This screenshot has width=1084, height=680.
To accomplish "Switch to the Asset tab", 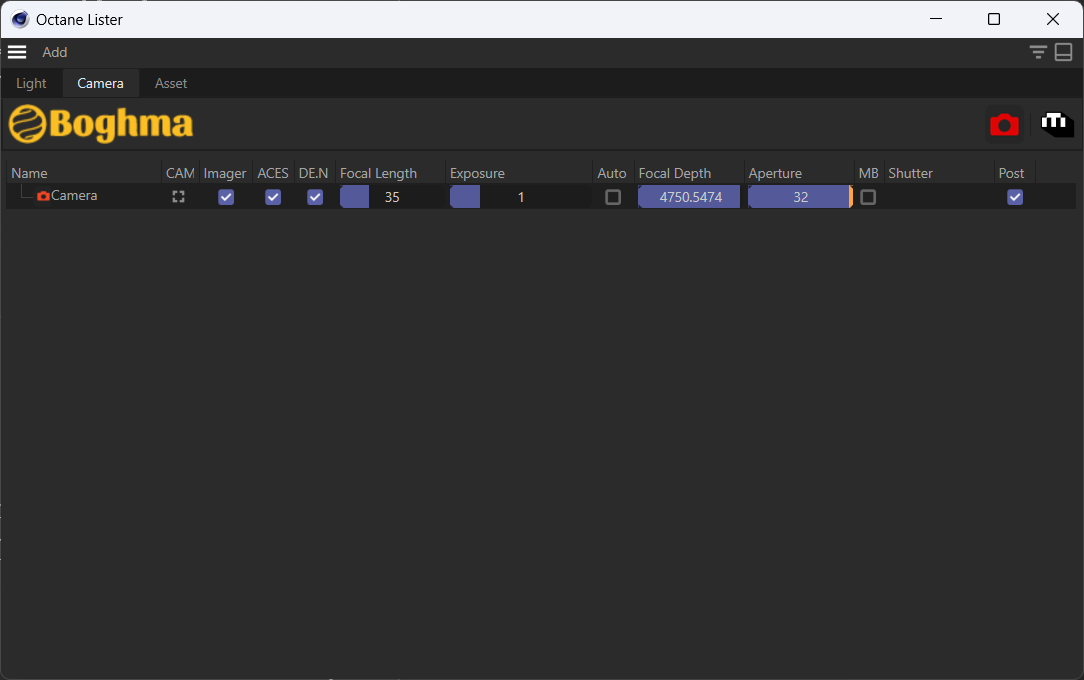I will 171,84.
